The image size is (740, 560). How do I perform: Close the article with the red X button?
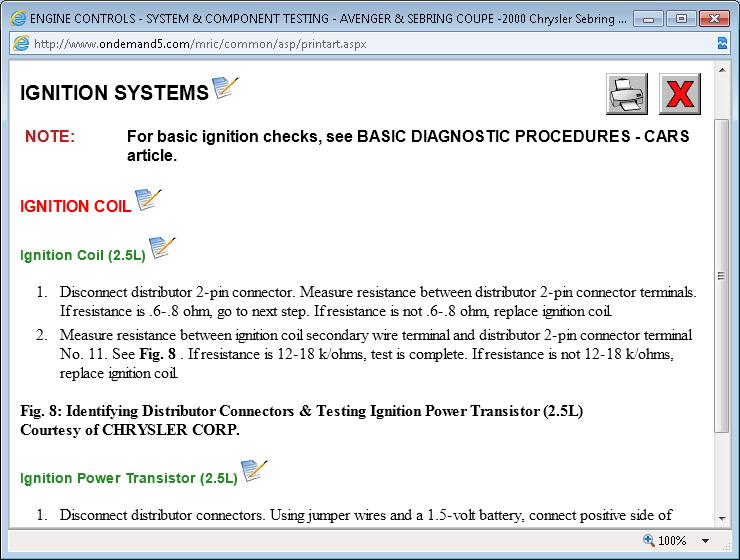pyautogui.click(x=680, y=94)
